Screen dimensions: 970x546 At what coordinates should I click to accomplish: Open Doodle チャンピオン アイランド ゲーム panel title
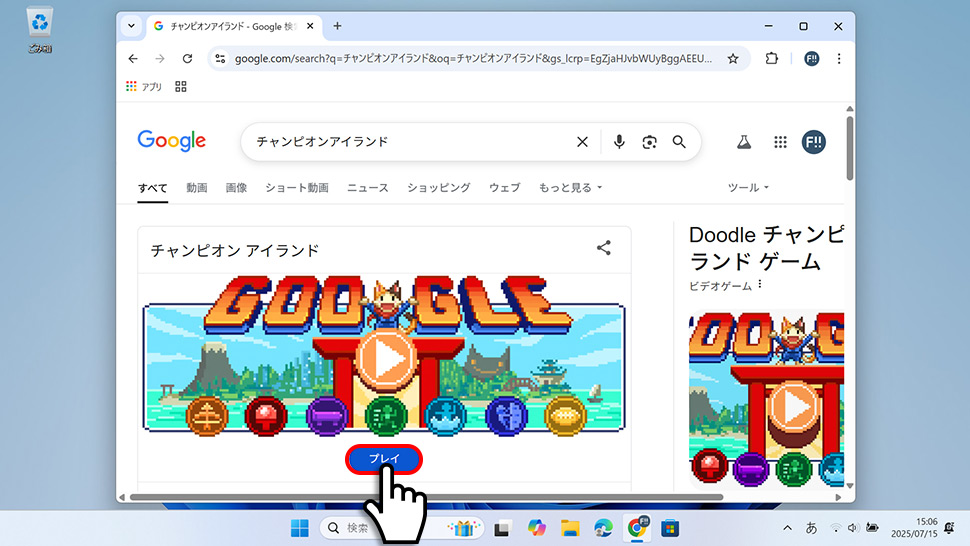[766, 248]
